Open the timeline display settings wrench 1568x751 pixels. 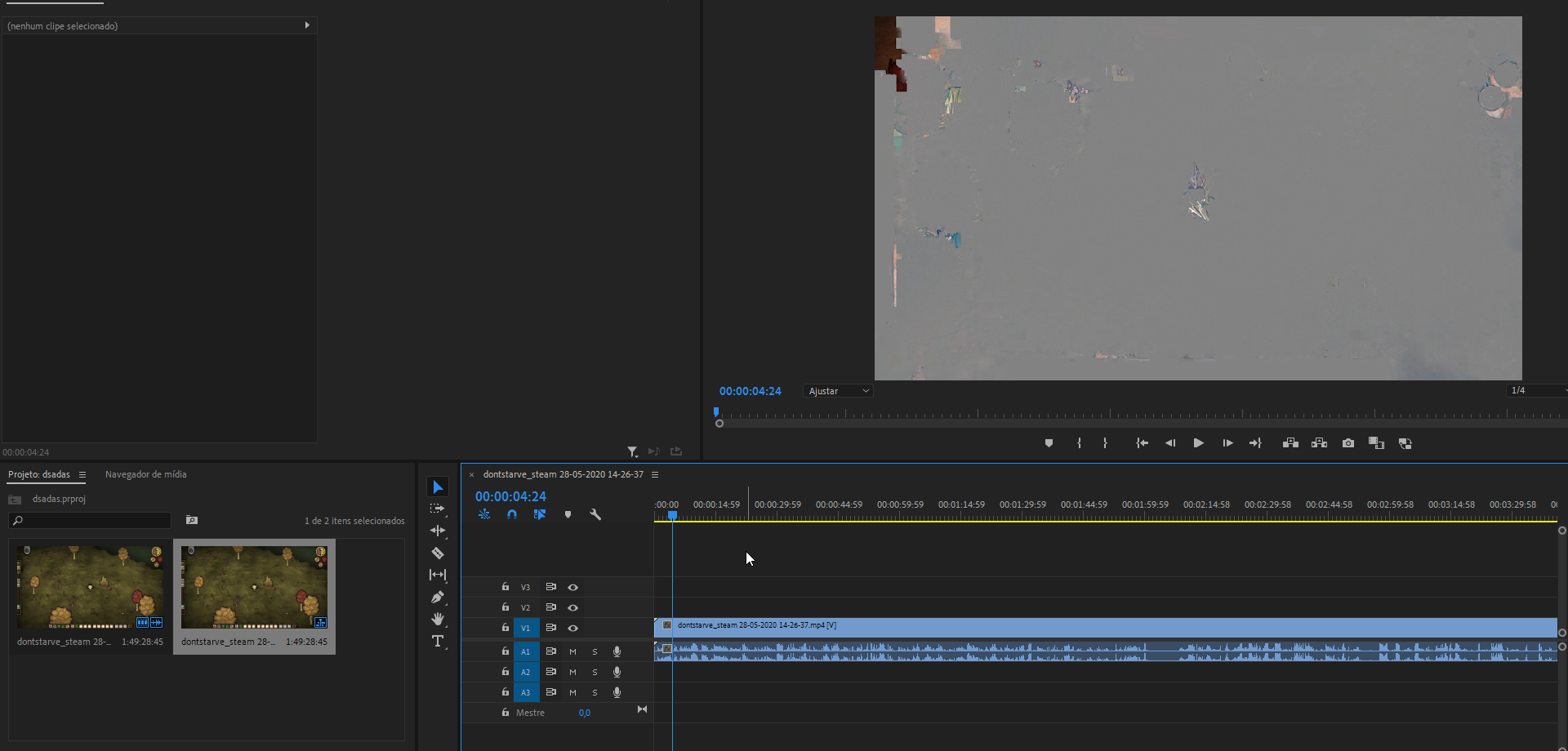(596, 514)
